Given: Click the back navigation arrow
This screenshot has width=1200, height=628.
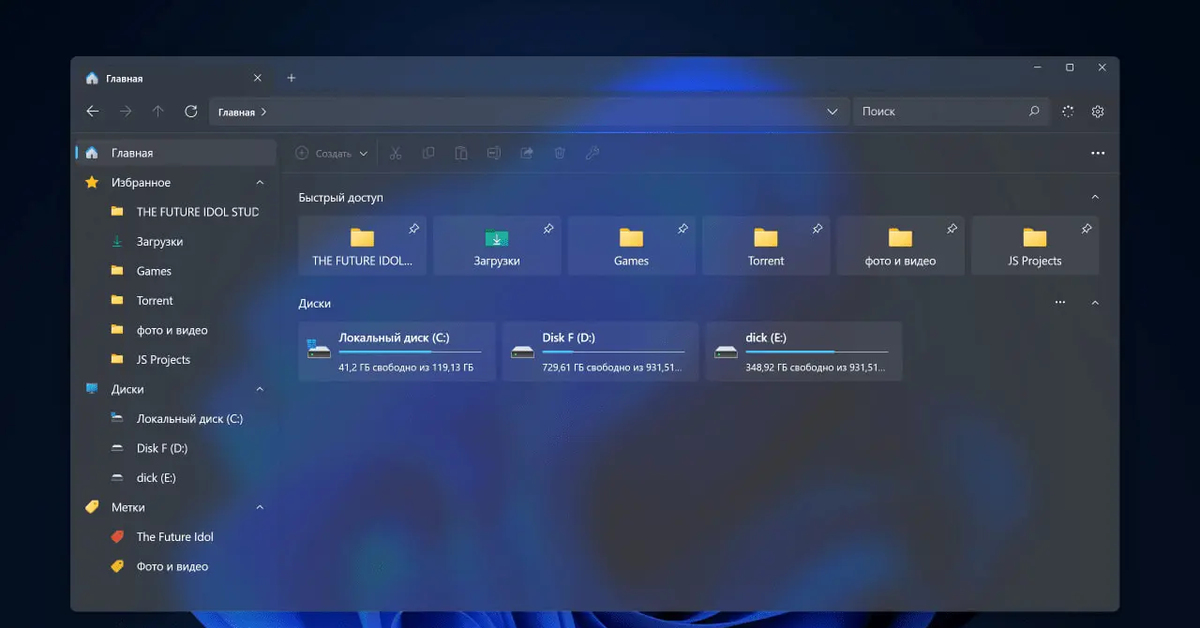Looking at the screenshot, I should pos(93,112).
